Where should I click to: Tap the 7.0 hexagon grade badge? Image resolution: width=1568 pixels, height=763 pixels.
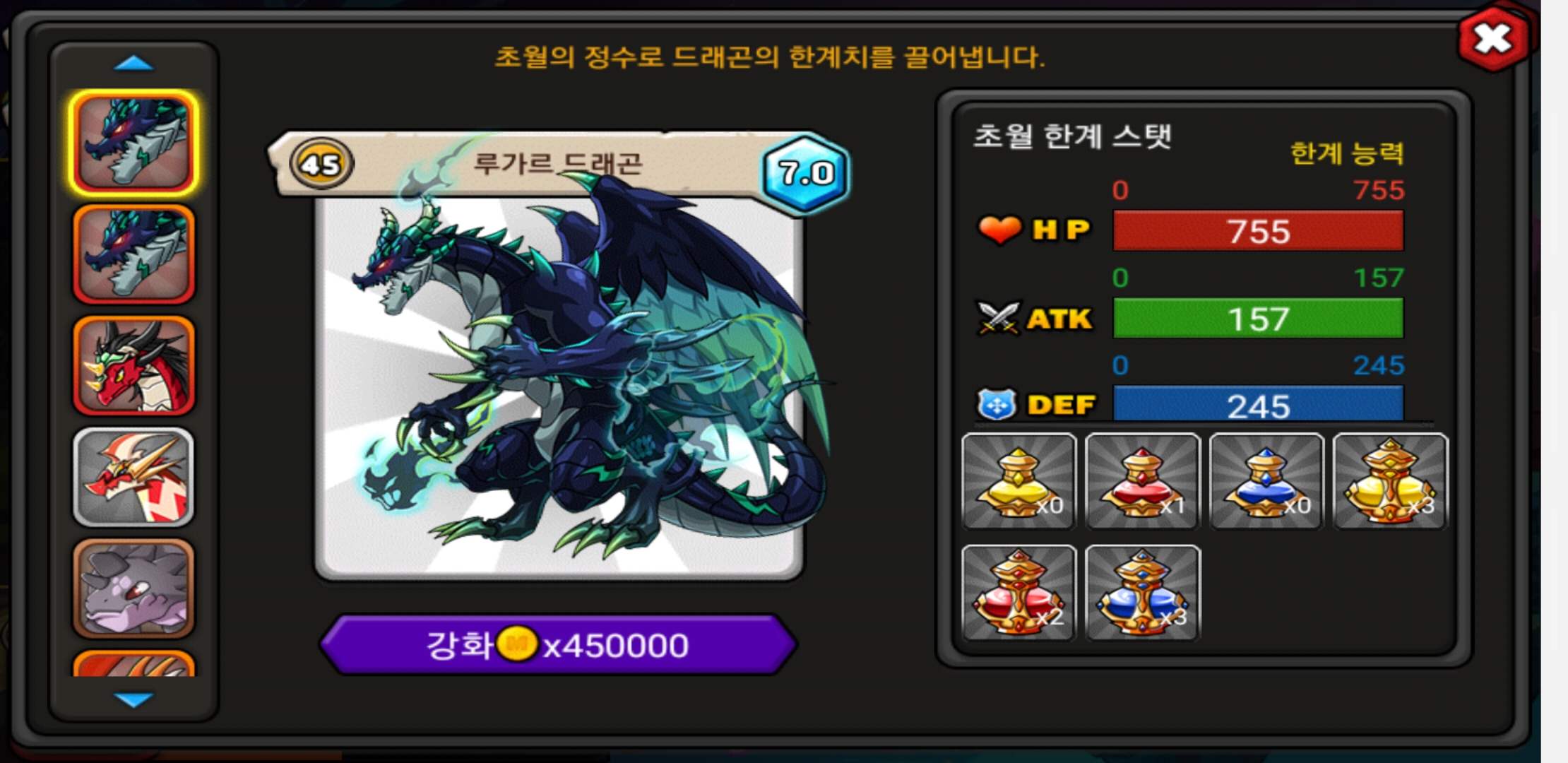pyautogui.click(x=806, y=173)
